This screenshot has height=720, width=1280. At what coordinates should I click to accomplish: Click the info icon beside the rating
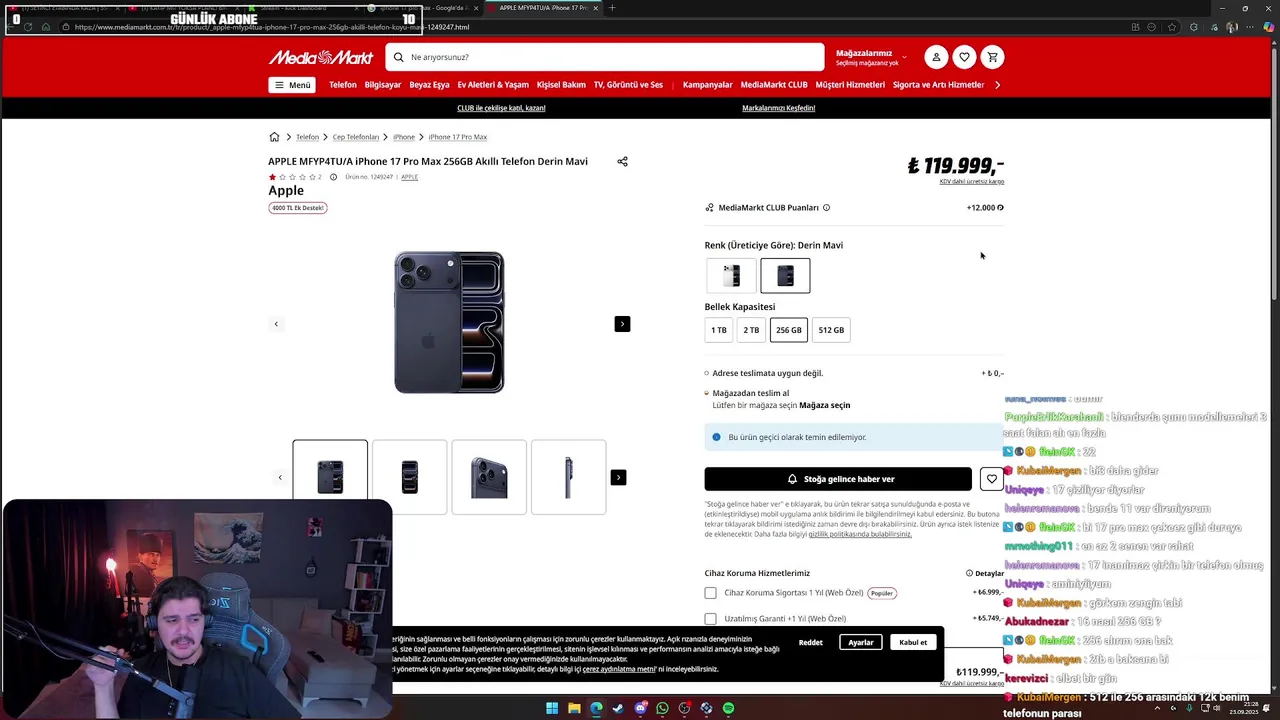click(333, 177)
